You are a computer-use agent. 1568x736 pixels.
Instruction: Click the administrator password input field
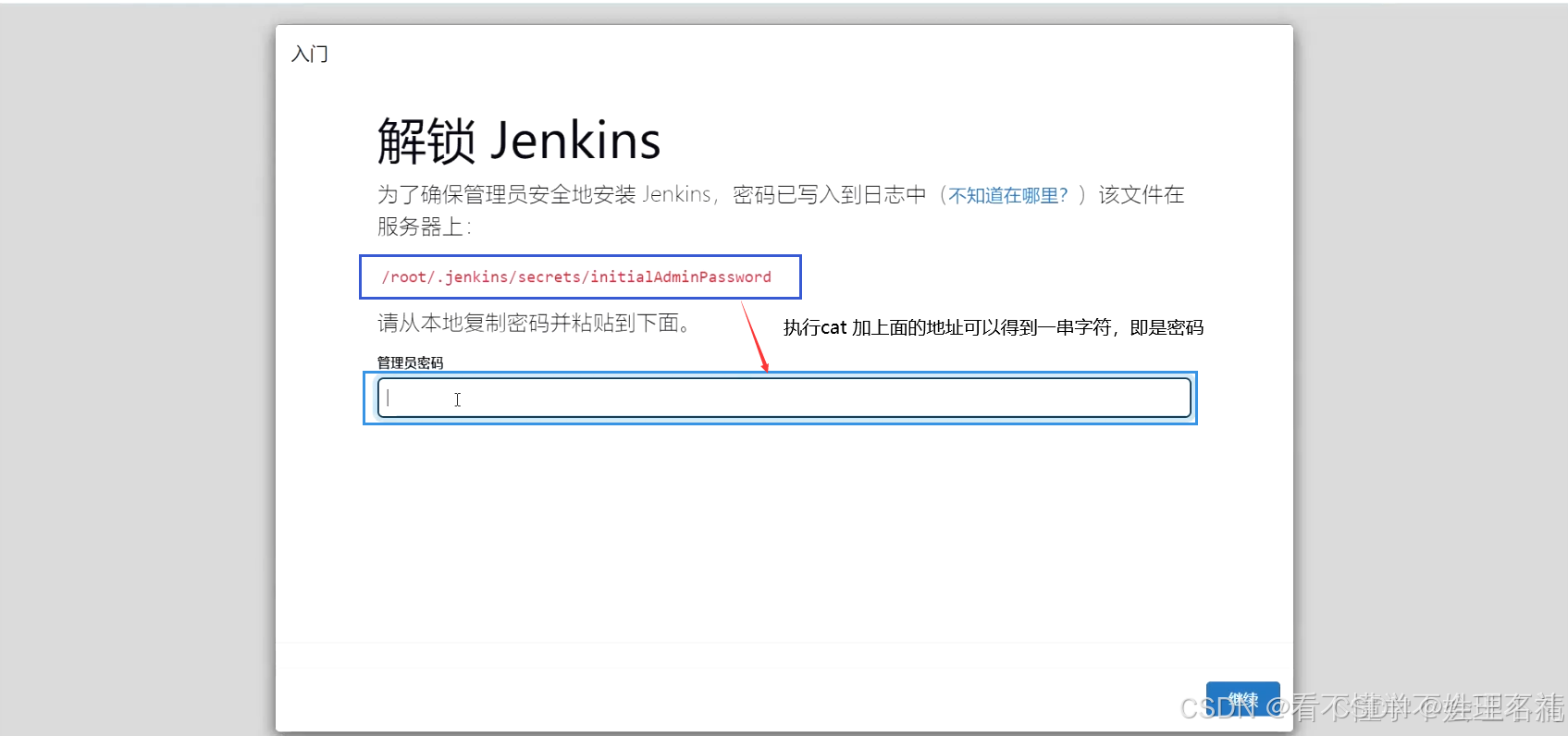[x=784, y=398]
